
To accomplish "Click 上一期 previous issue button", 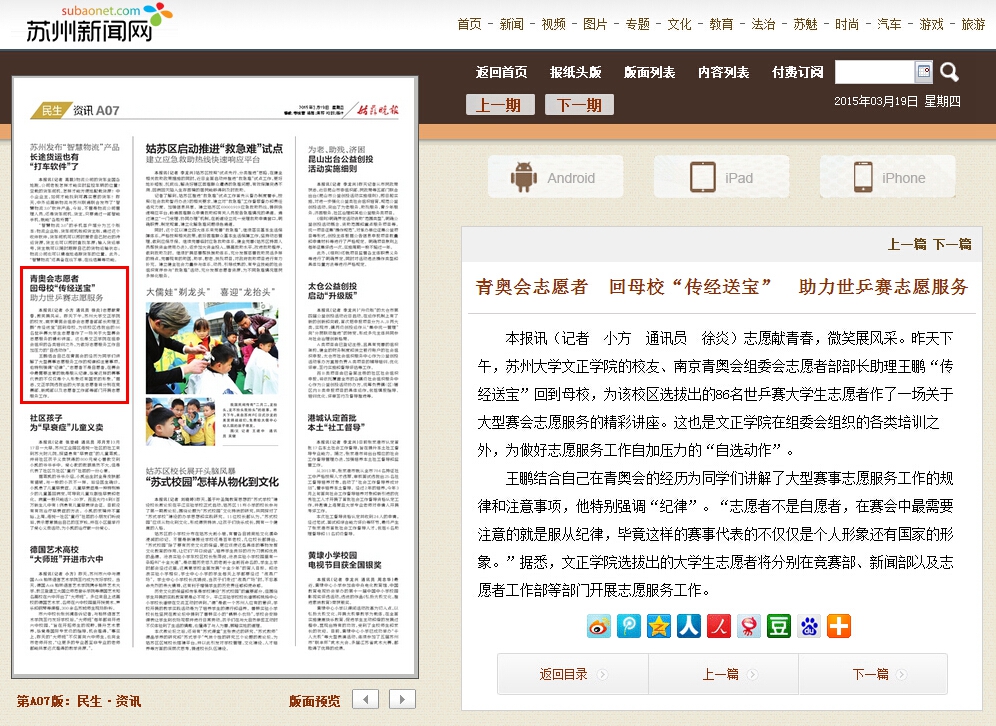I will pyautogui.click(x=499, y=105).
